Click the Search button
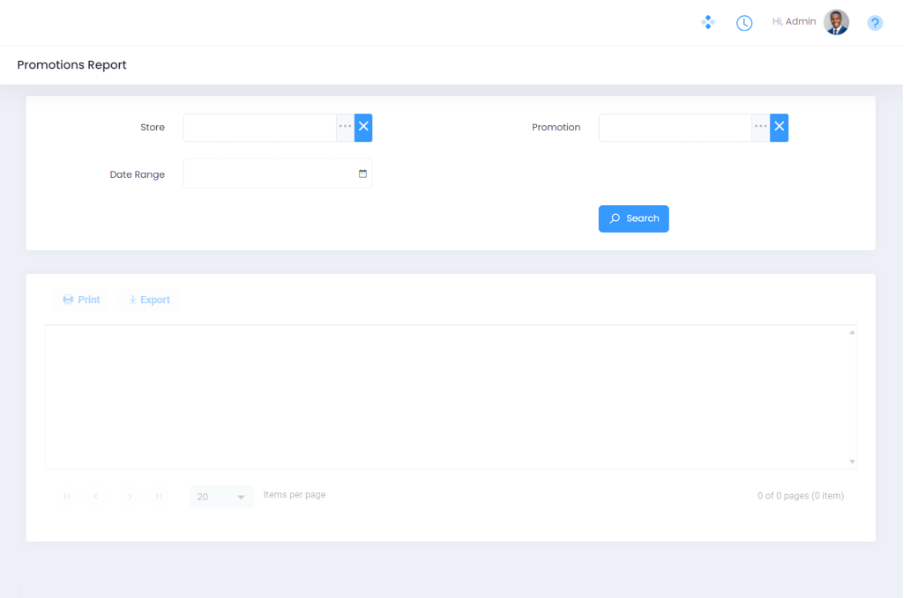 [633, 219]
